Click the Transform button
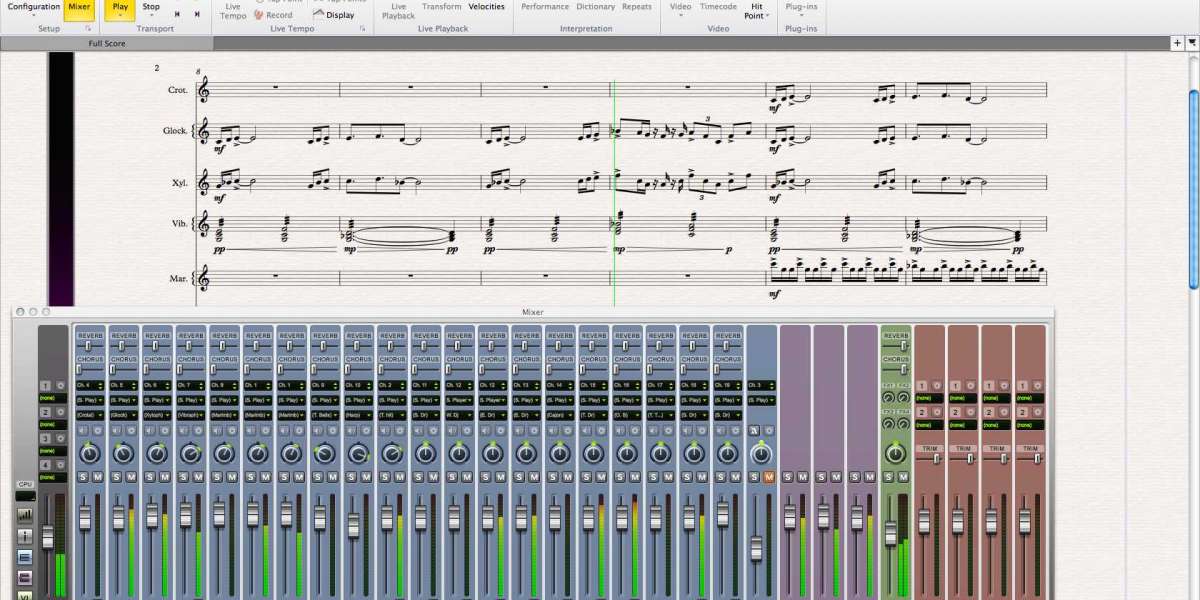The image size is (1200, 600). tap(441, 7)
